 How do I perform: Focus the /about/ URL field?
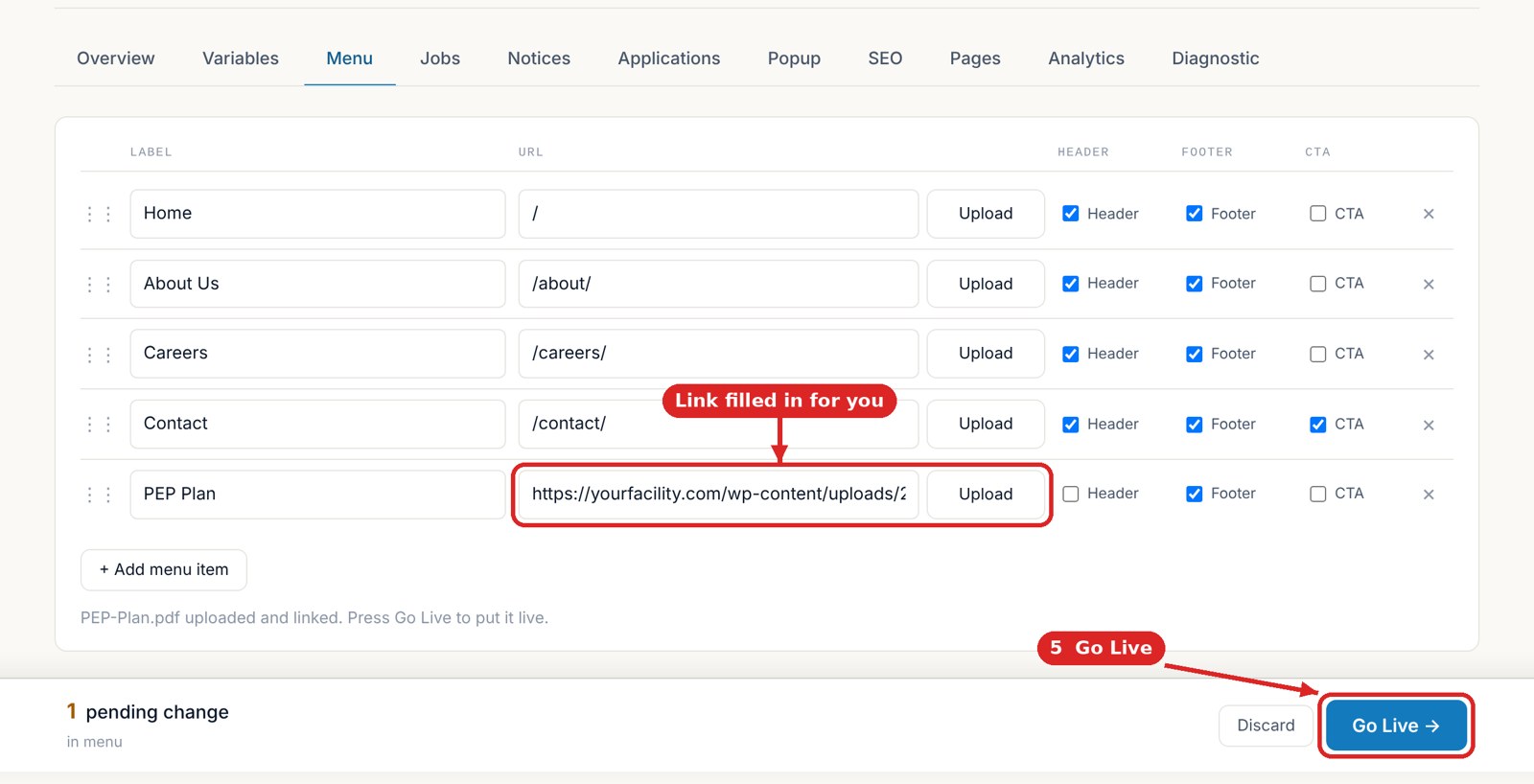click(x=718, y=284)
